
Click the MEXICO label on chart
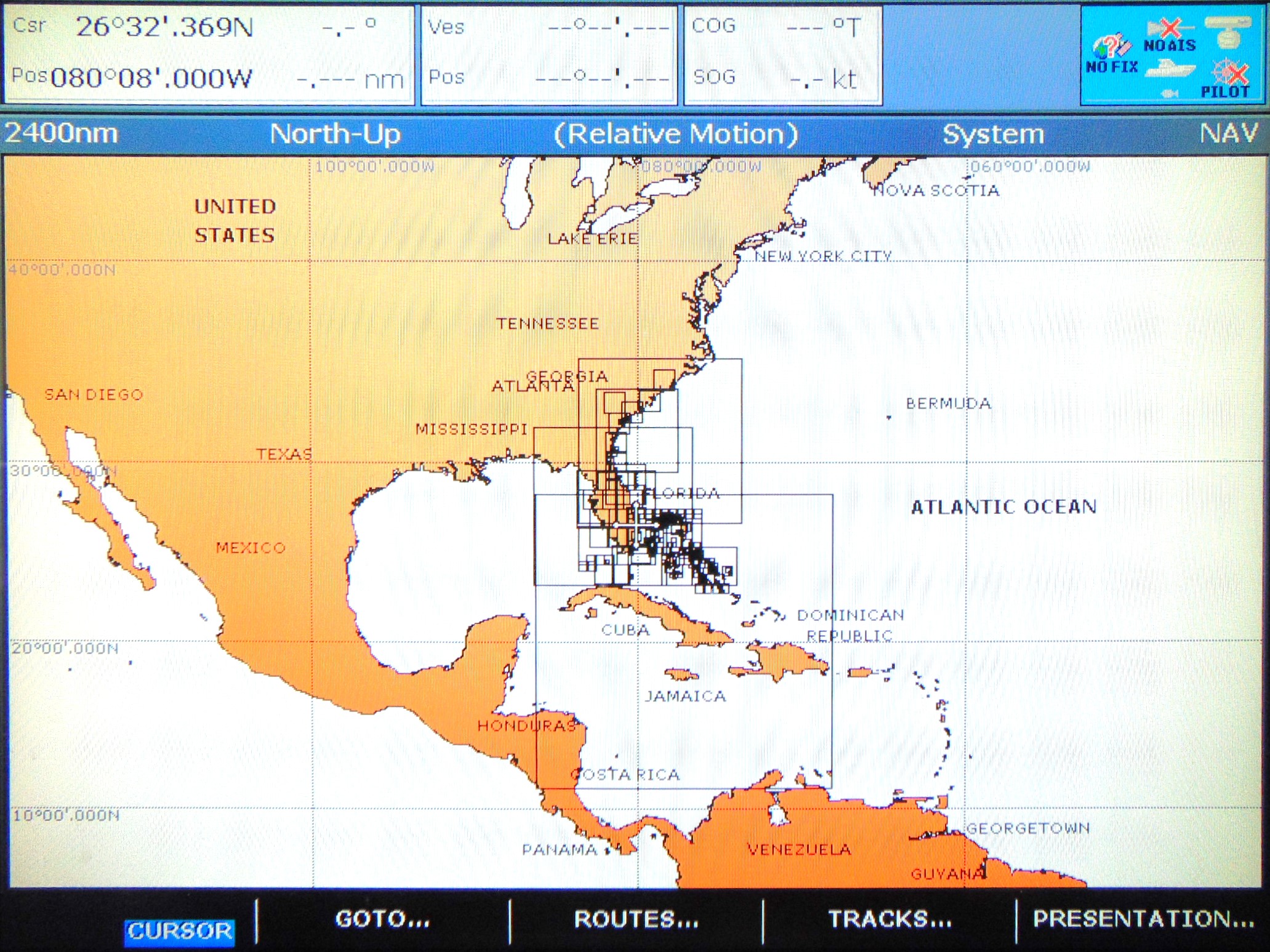coord(251,548)
